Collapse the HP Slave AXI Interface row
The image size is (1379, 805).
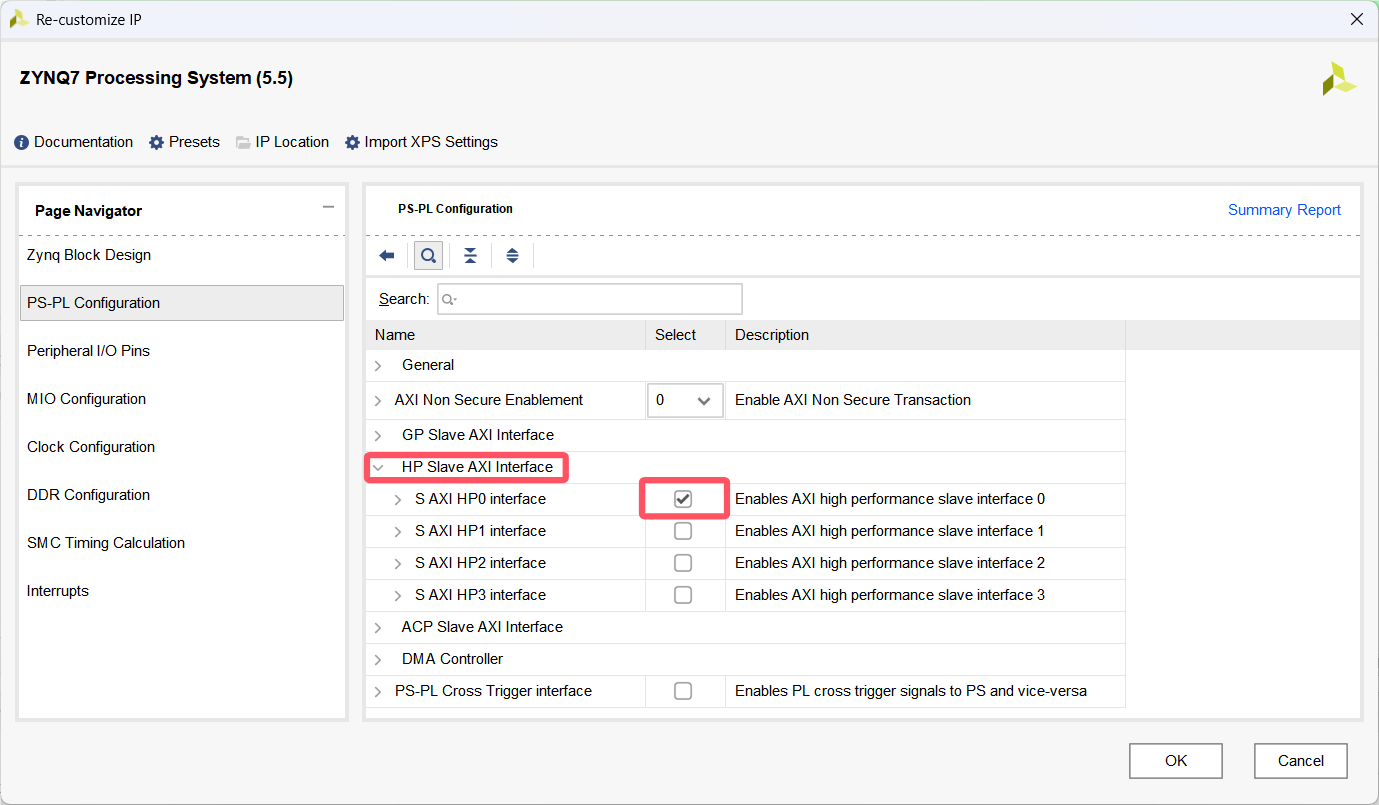(378, 467)
